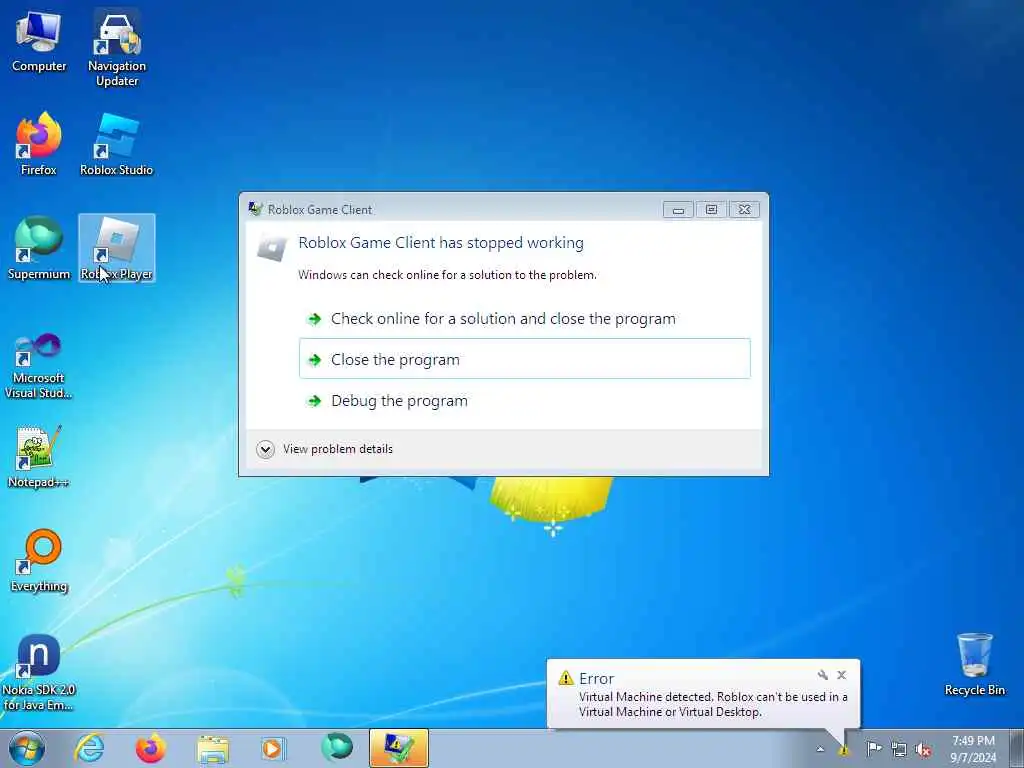This screenshot has width=1024, height=768.
Task: Check online for a solution and close
Action: click(x=524, y=319)
